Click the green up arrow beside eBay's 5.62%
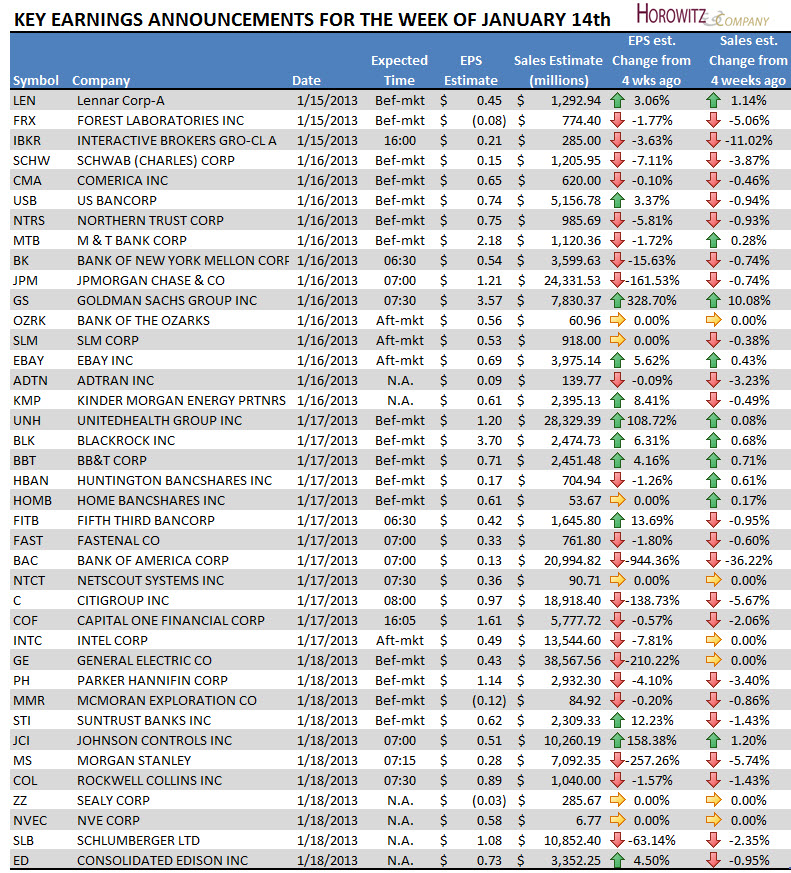Viewport: 791px width, 873px height. (x=617, y=361)
